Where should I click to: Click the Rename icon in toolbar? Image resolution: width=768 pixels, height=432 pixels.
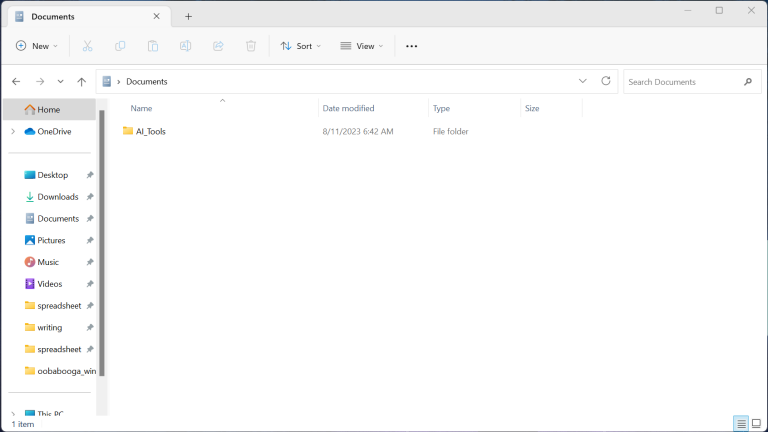click(x=185, y=46)
